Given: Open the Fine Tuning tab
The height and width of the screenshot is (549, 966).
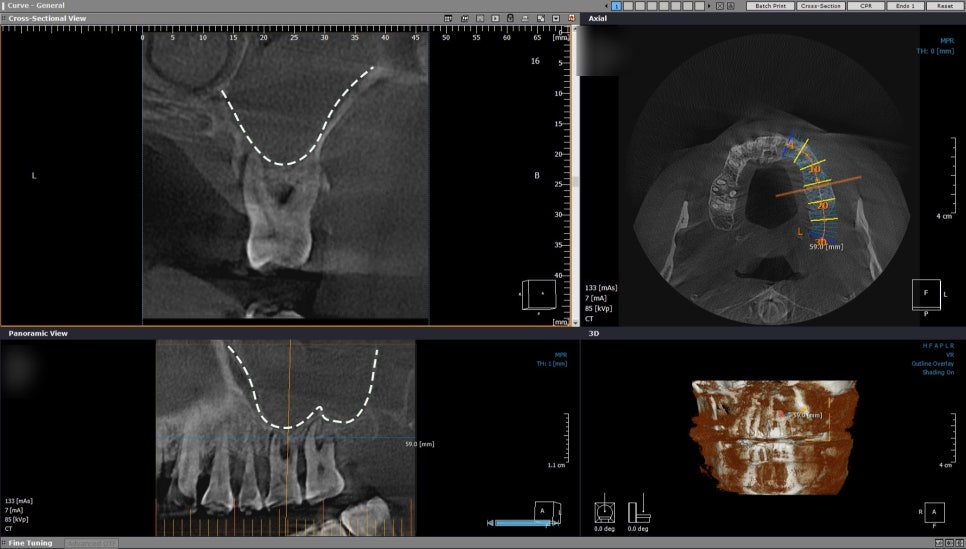Looking at the screenshot, I should (x=30, y=543).
